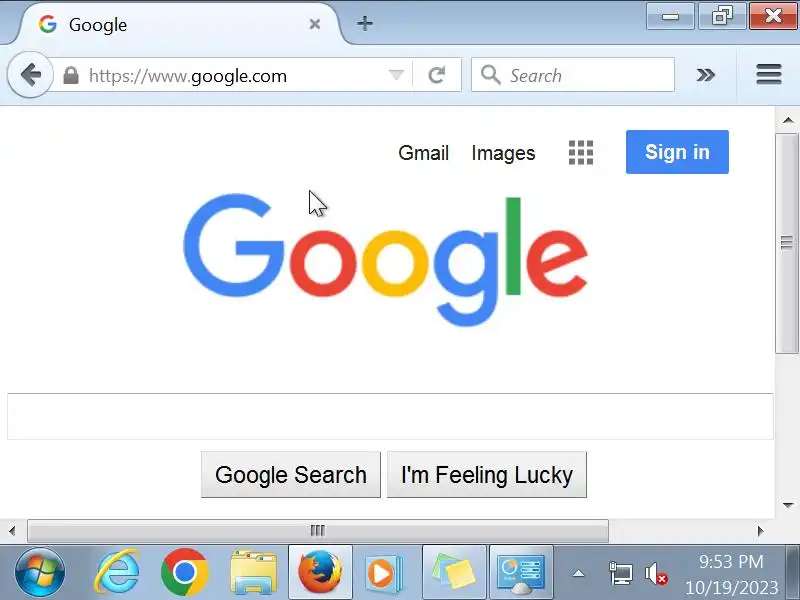Click the Firefox back arrow button
The height and width of the screenshot is (600, 800).
31,75
